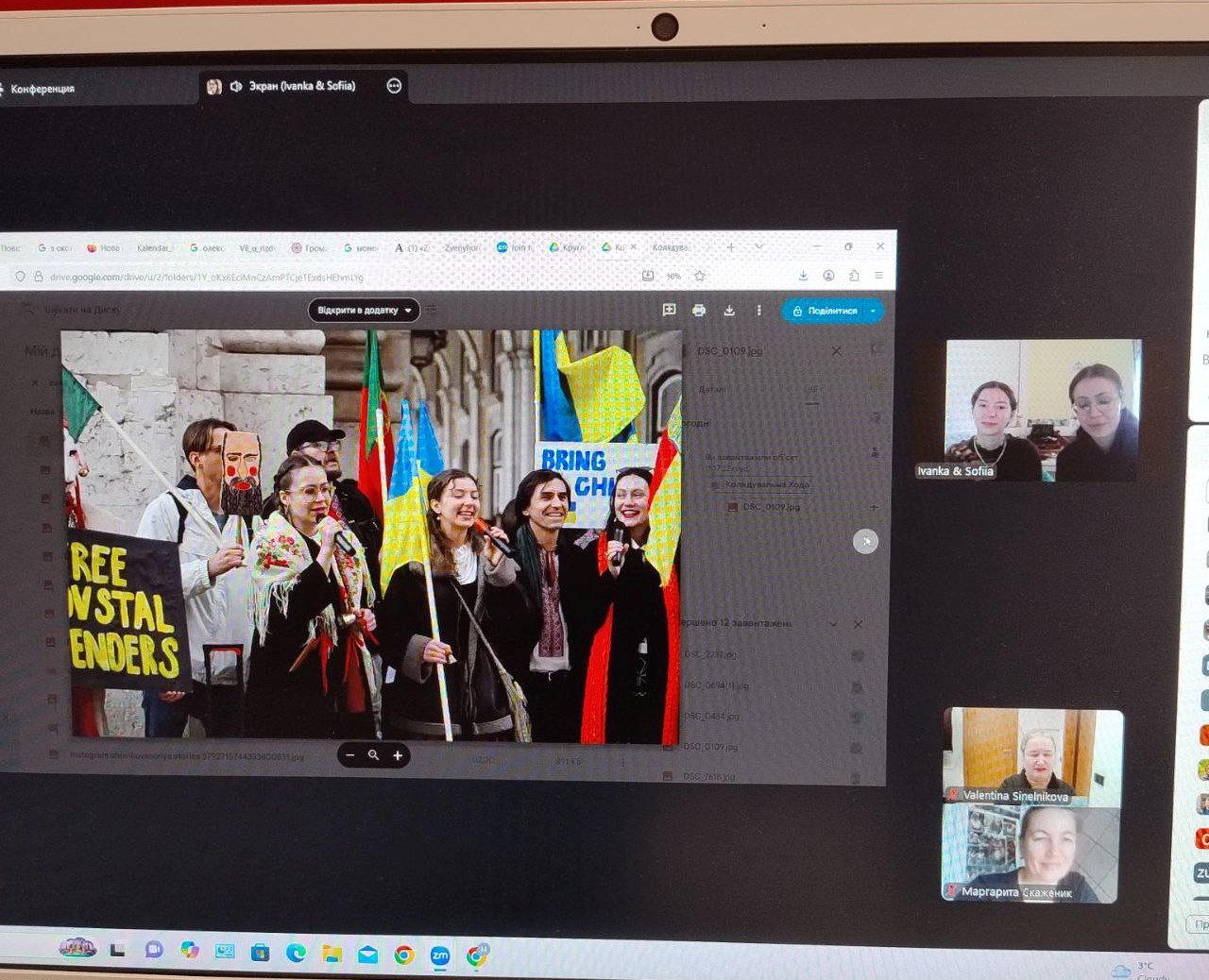Add a comment with the Drive comment icon
Image resolution: width=1209 pixels, height=980 pixels.
pos(669,310)
